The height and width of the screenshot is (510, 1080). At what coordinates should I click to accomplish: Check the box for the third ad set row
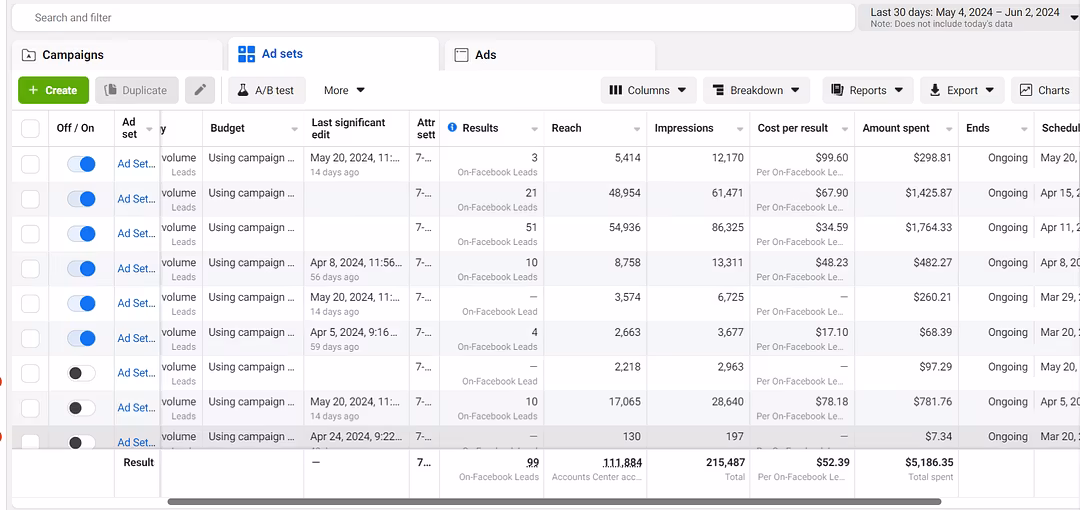(30, 234)
